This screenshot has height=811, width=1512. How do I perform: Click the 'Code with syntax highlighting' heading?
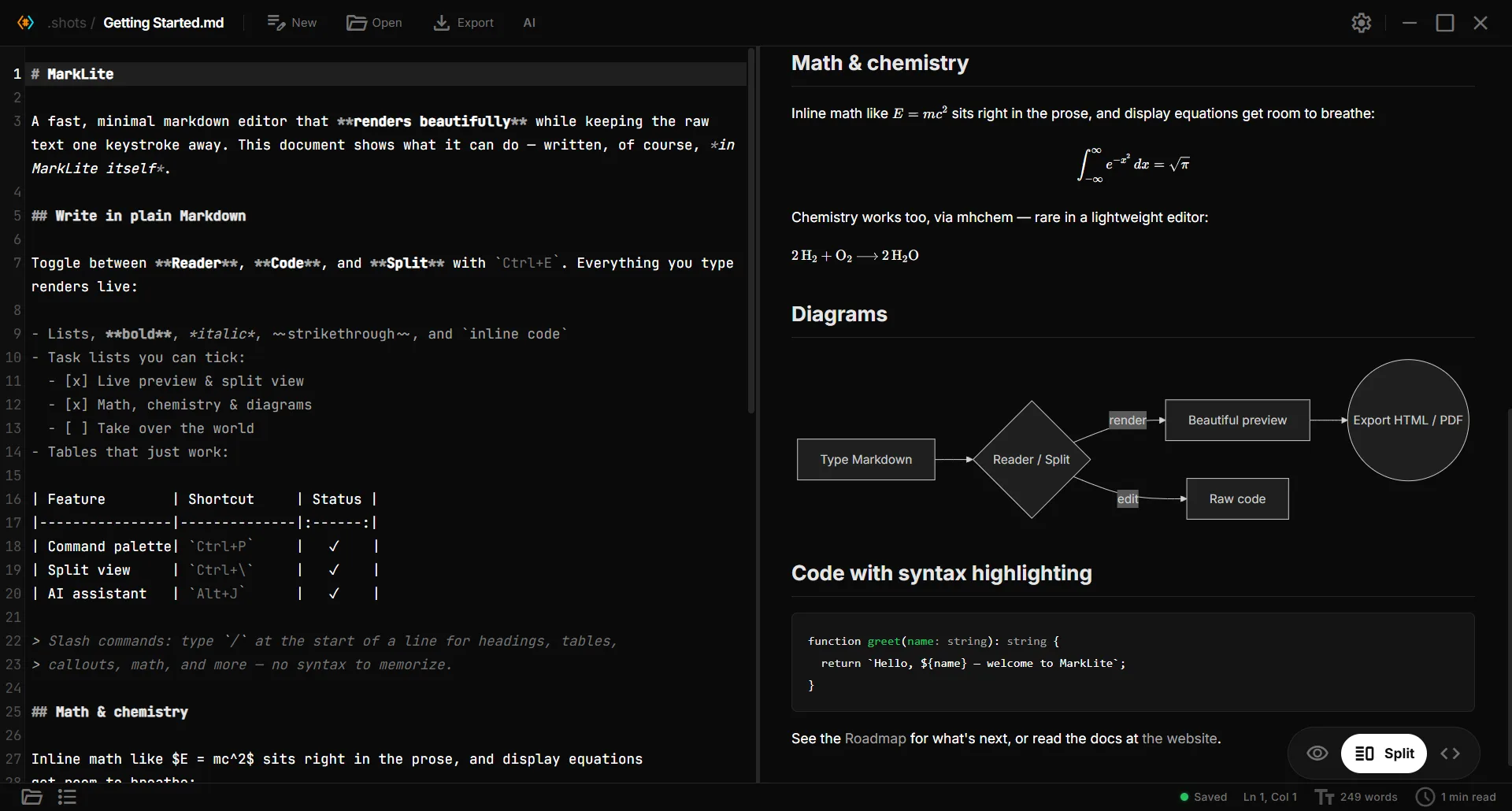point(942,573)
